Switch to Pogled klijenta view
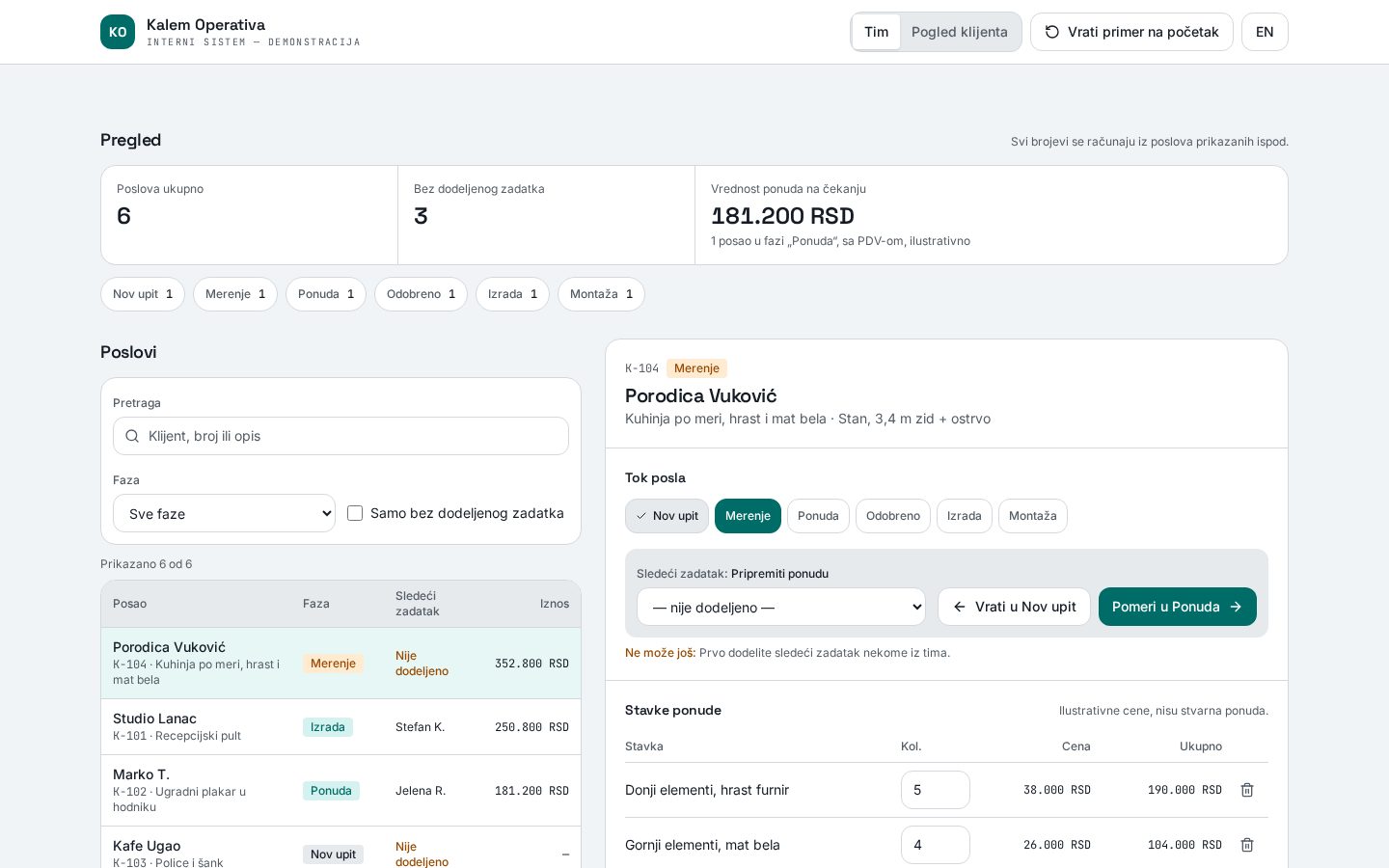1389x868 pixels. [960, 32]
